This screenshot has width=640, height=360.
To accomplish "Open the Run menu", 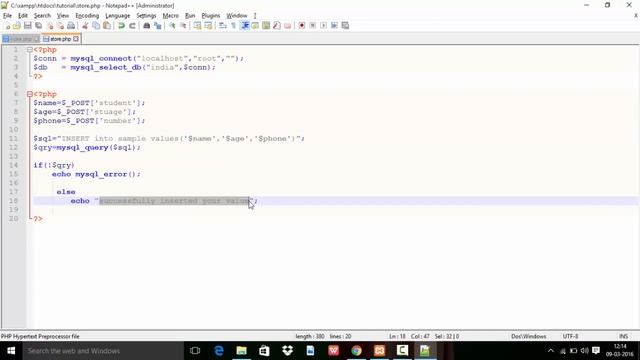I will [190, 16].
